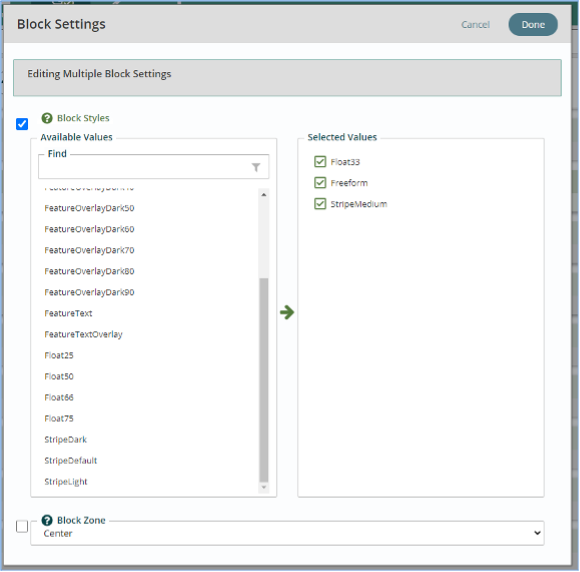580x572 pixels.
Task: Click the Done button
Action: click(533, 24)
